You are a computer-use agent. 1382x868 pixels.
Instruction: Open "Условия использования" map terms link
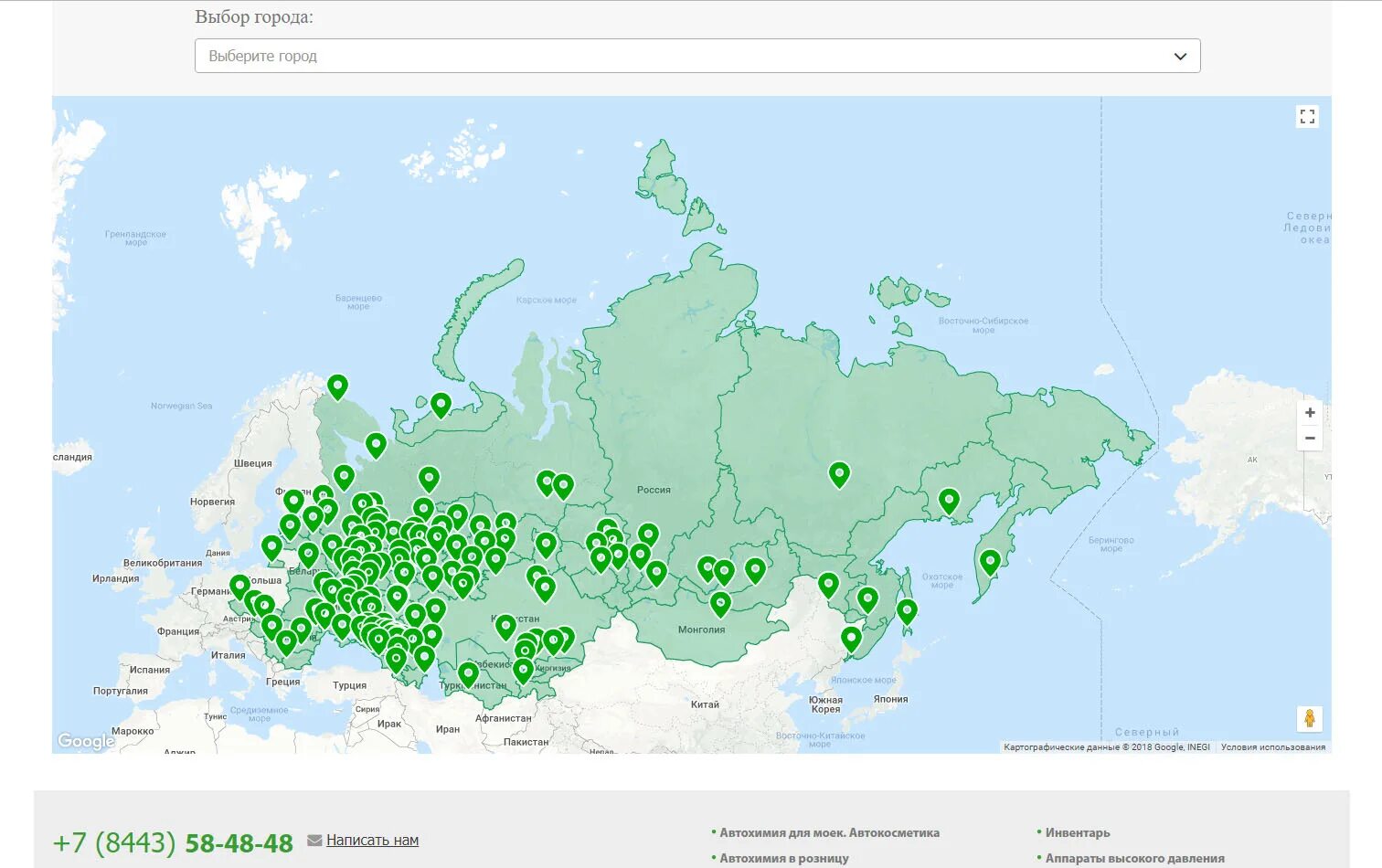point(1272,747)
